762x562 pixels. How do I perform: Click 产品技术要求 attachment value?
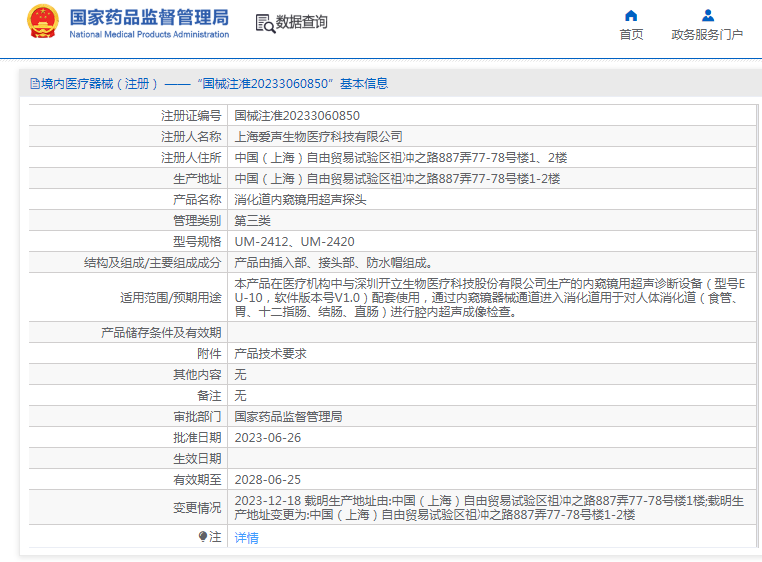[x=270, y=353]
